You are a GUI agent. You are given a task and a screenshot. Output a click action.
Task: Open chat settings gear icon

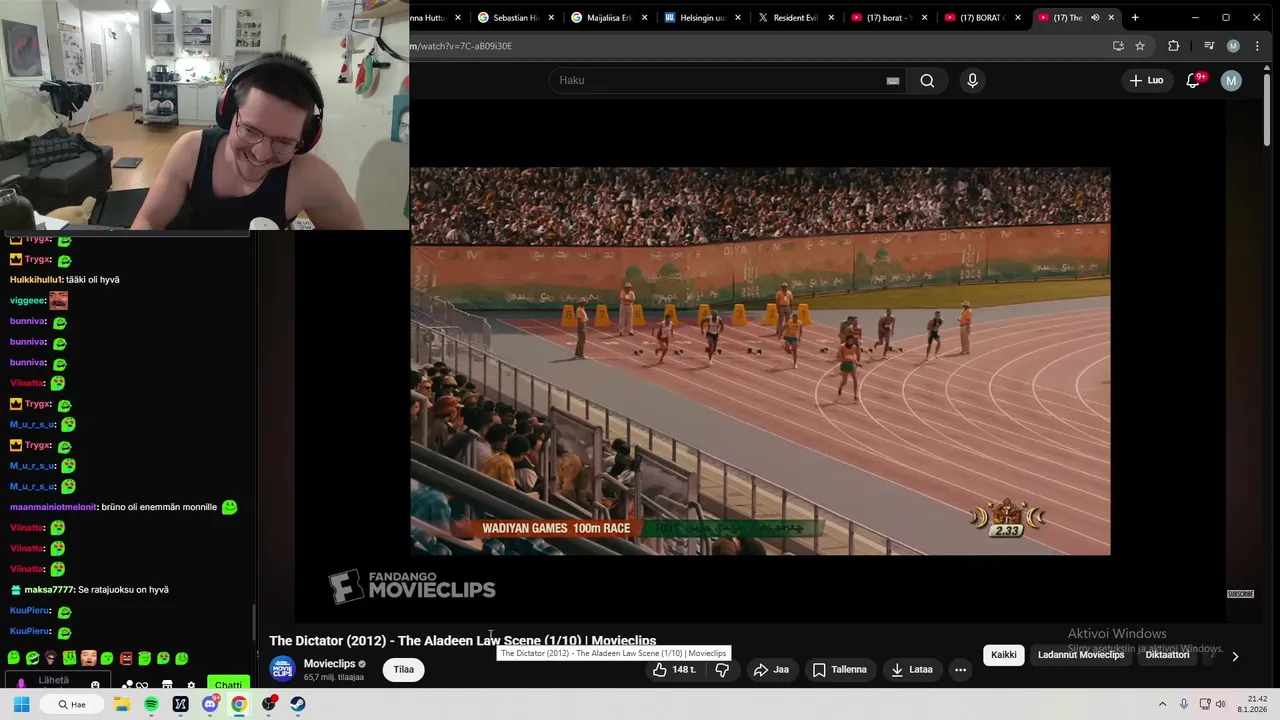pos(191,685)
